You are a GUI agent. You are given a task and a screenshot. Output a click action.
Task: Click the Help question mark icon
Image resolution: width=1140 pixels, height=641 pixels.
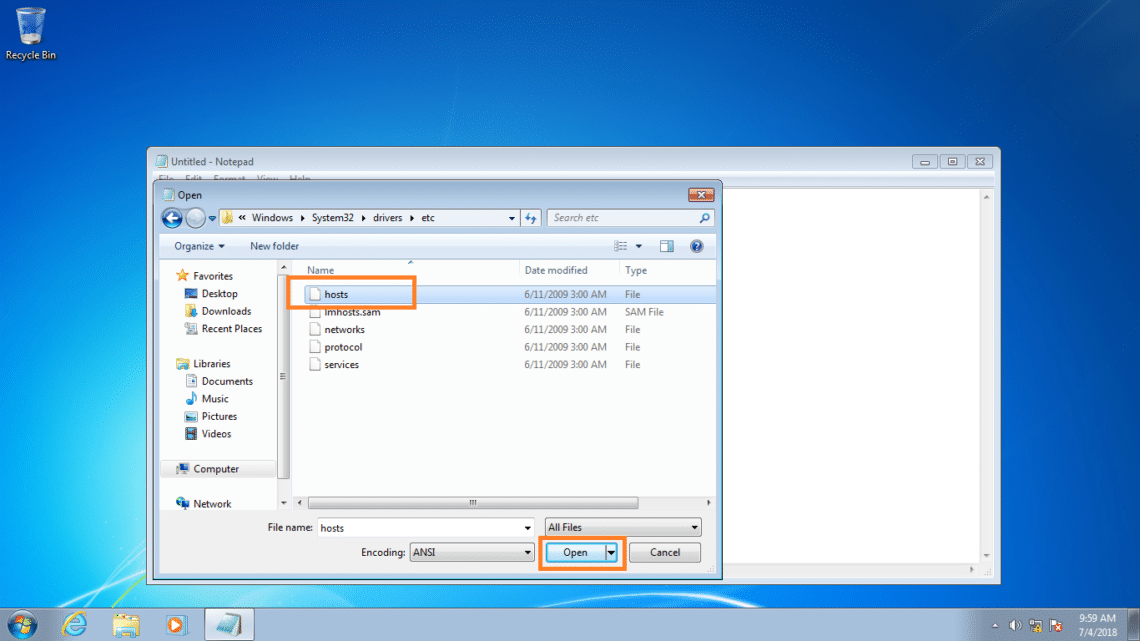(x=697, y=246)
